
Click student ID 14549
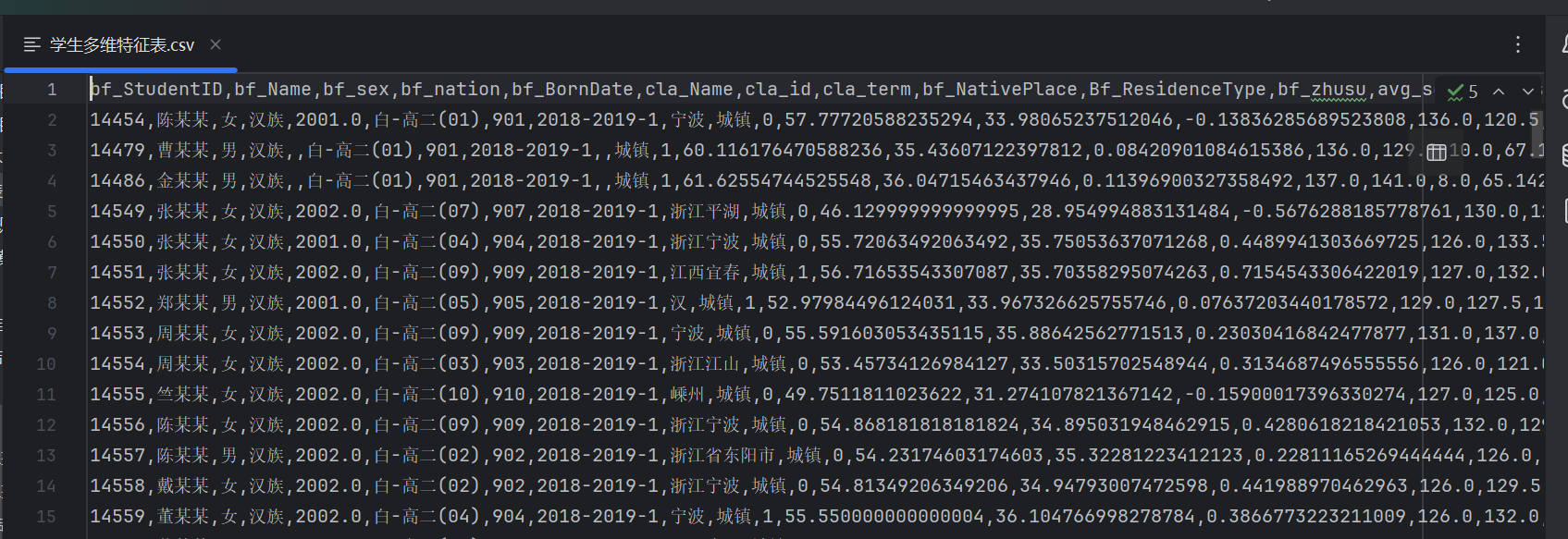tap(117, 212)
